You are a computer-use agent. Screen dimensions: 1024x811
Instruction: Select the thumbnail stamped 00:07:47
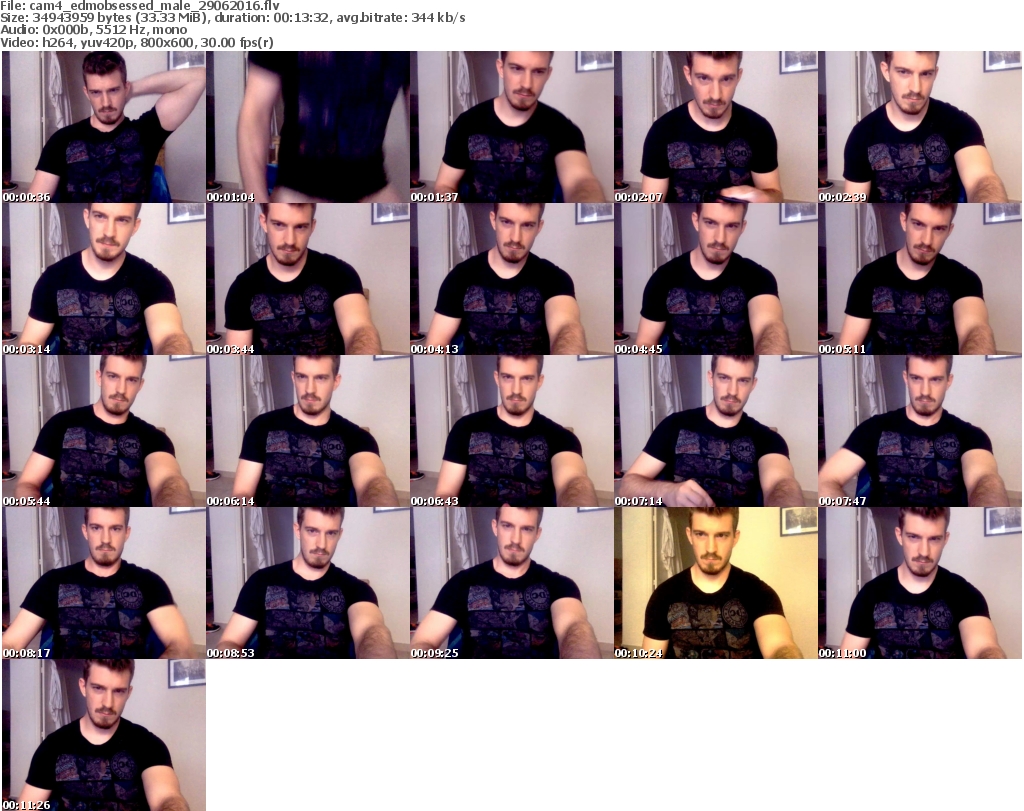tap(920, 431)
